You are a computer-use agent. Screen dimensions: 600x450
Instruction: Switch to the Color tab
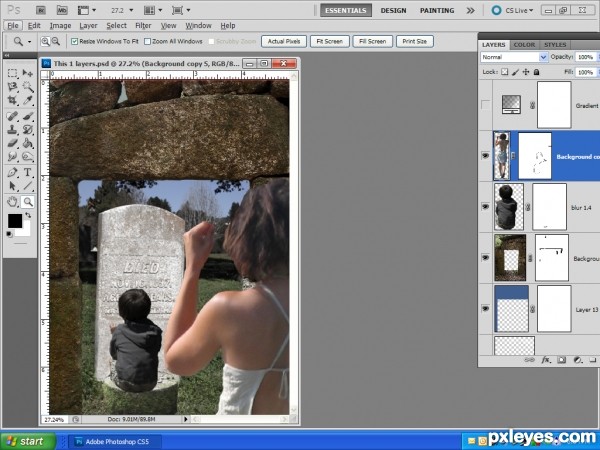point(524,45)
